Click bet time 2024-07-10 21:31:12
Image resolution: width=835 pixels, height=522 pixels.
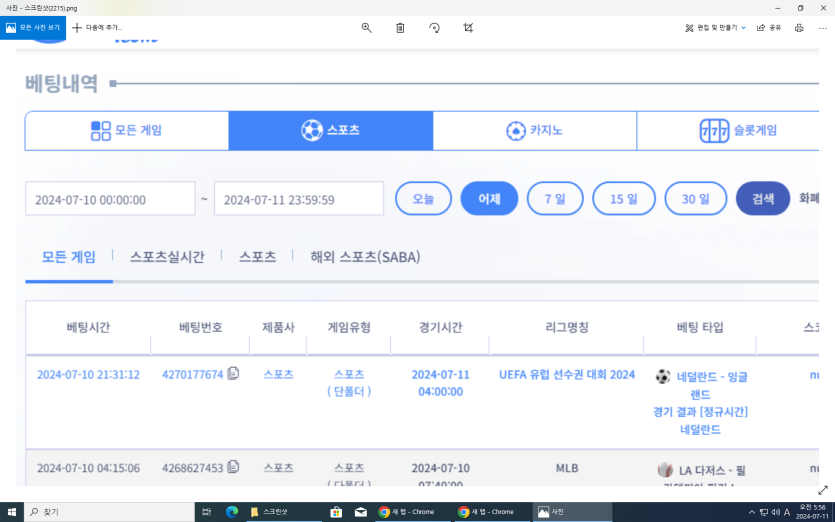coord(88,374)
